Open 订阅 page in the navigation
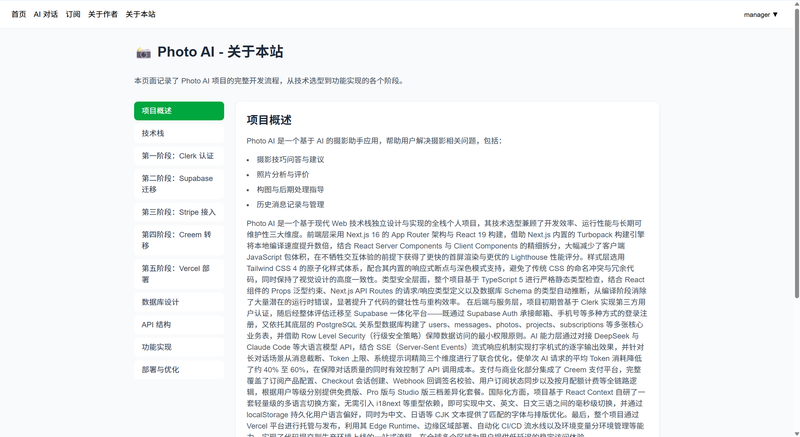The width and height of the screenshot is (800, 437). pyautogui.click(x=73, y=14)
